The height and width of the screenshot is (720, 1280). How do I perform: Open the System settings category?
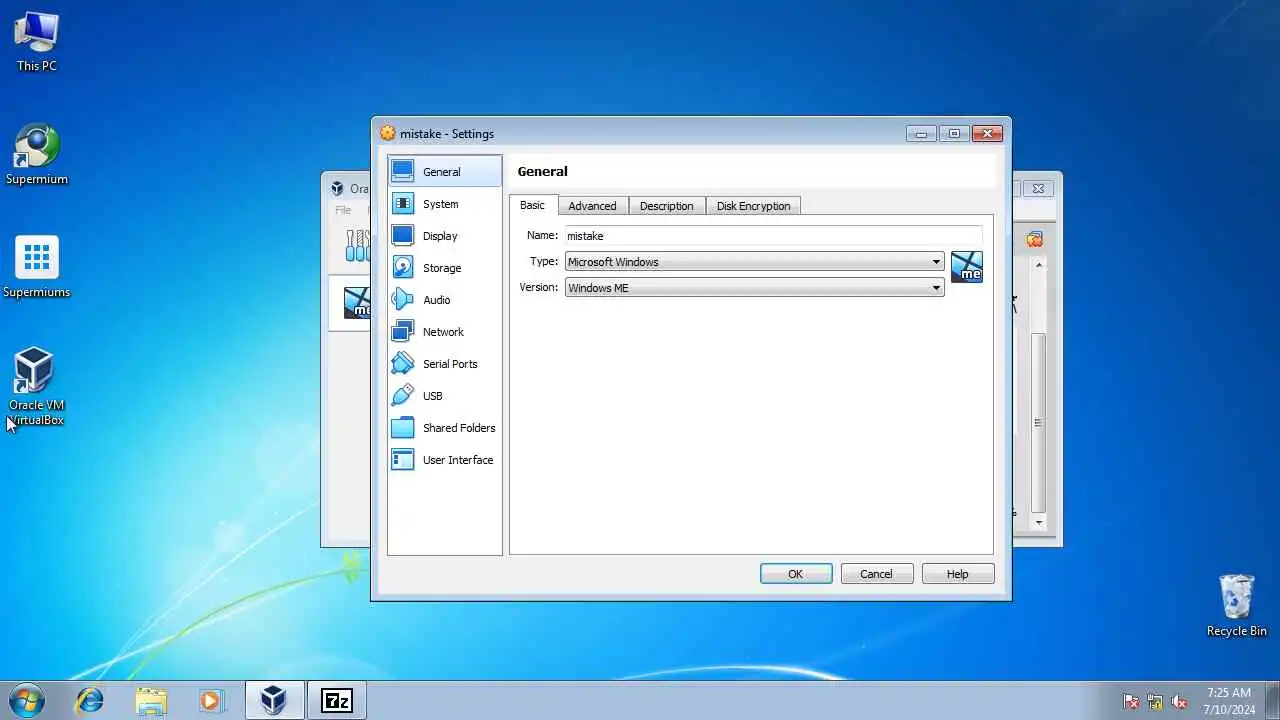click(445, 204)
